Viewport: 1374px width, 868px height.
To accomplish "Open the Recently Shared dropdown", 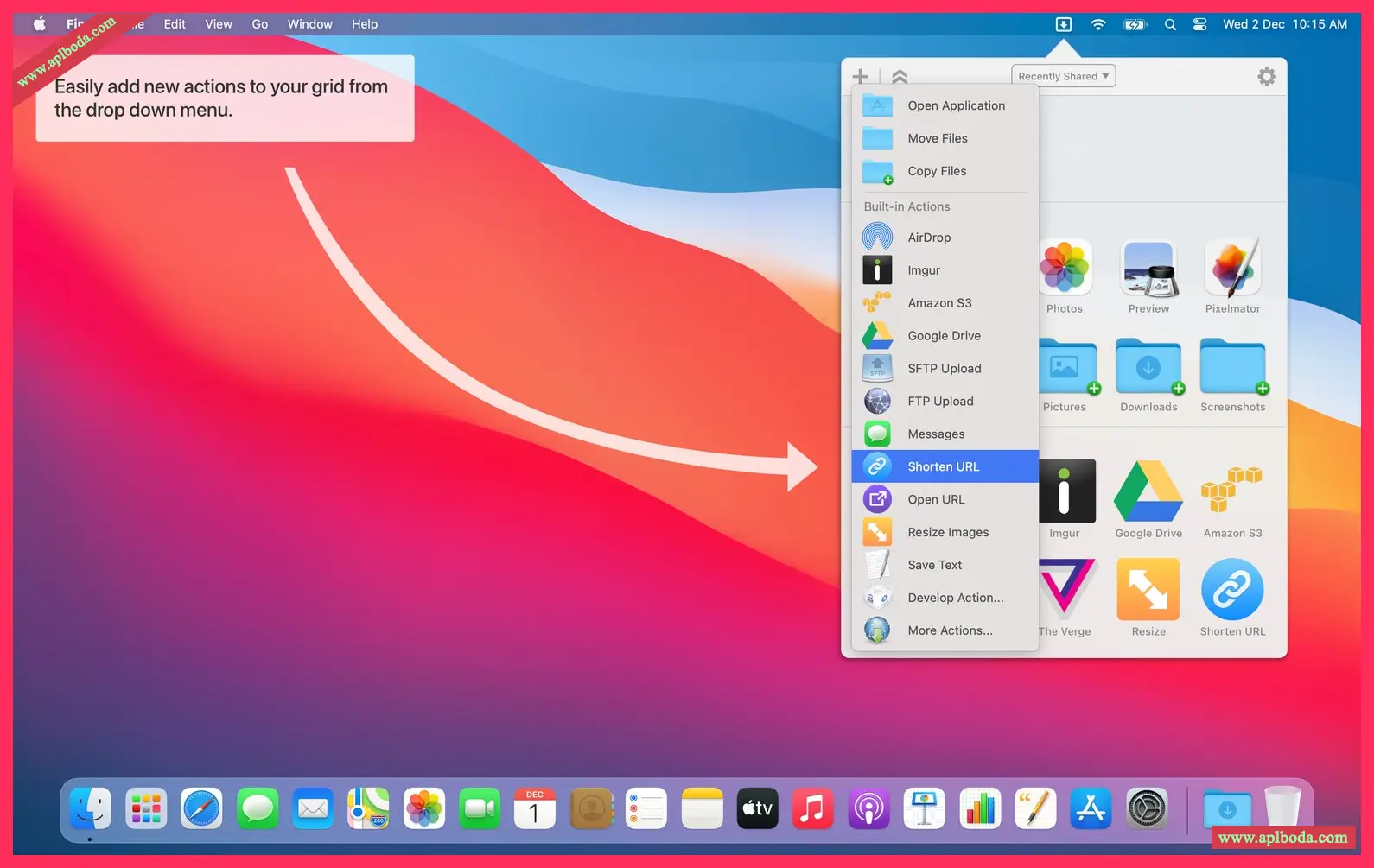I will pyautogui.click(x=1063, y=76).
